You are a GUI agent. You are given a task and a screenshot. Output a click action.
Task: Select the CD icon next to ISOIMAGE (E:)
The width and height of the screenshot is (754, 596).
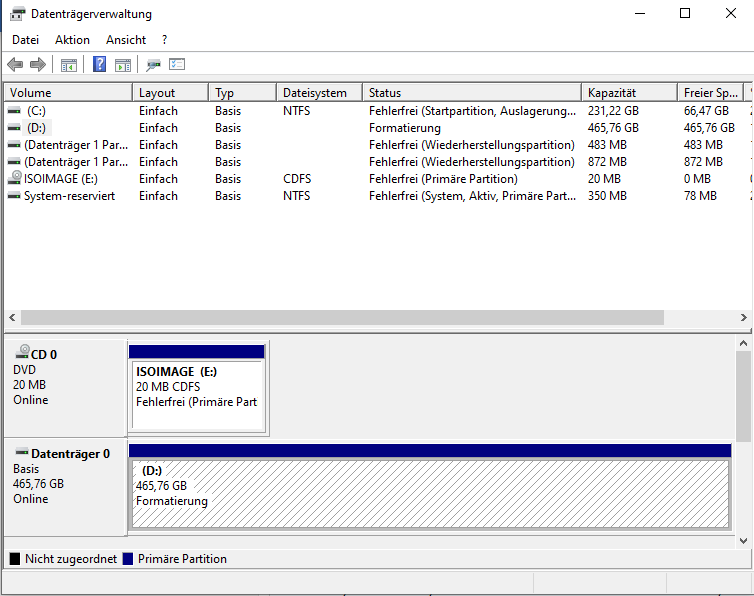(x=14, y=178)
